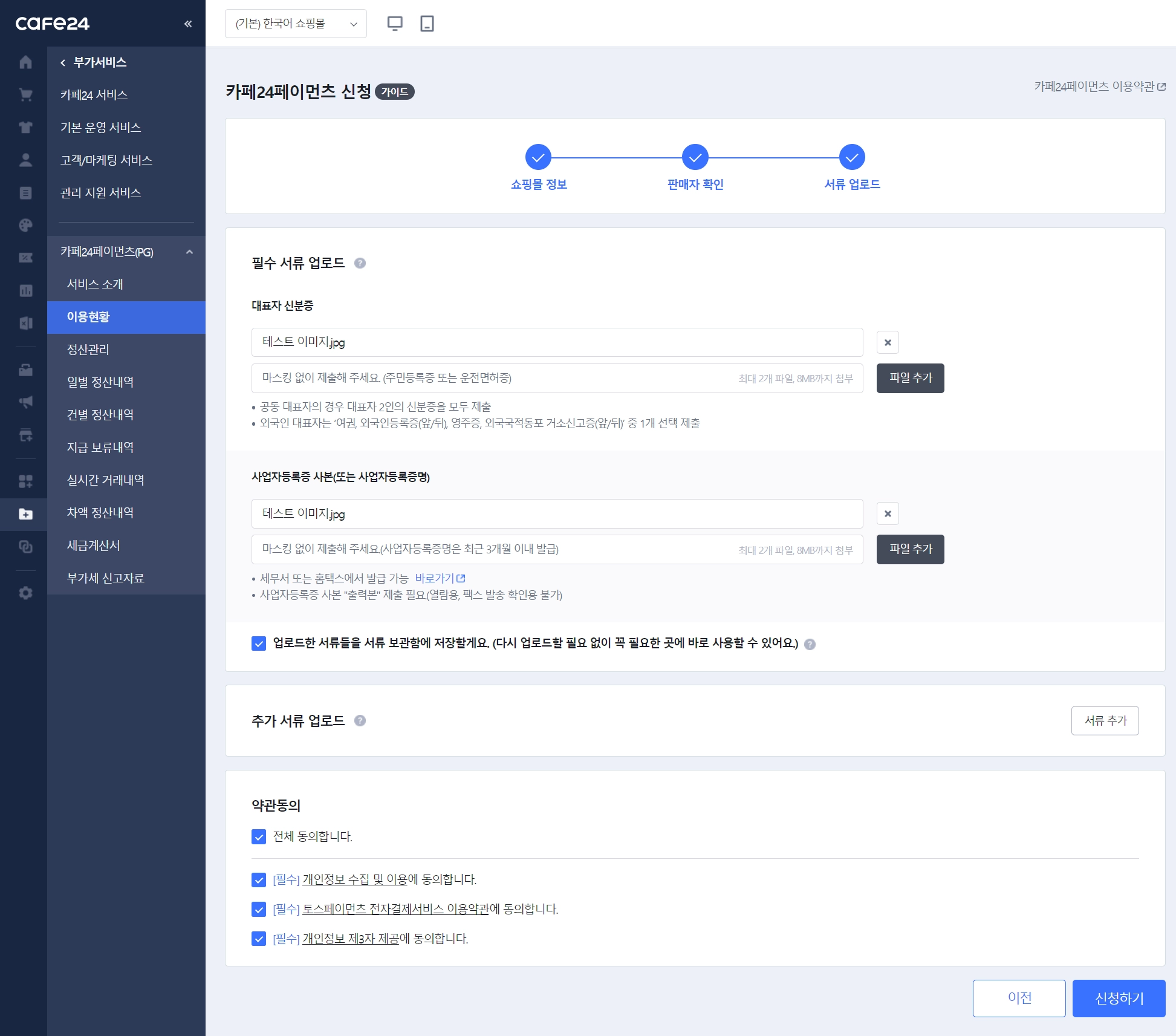Open the 한국어 쇼핑몰 selector dropdown
This screenshot has height=1036, width=1176.
tap(296, 24)
